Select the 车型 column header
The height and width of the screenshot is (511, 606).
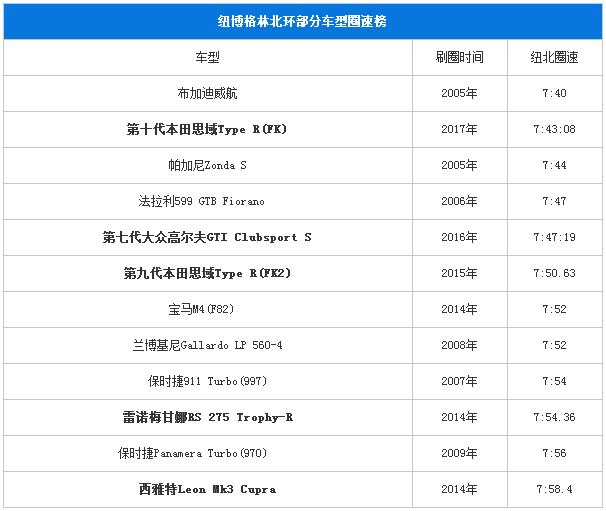pyautogui.click(x=207, y=57)
